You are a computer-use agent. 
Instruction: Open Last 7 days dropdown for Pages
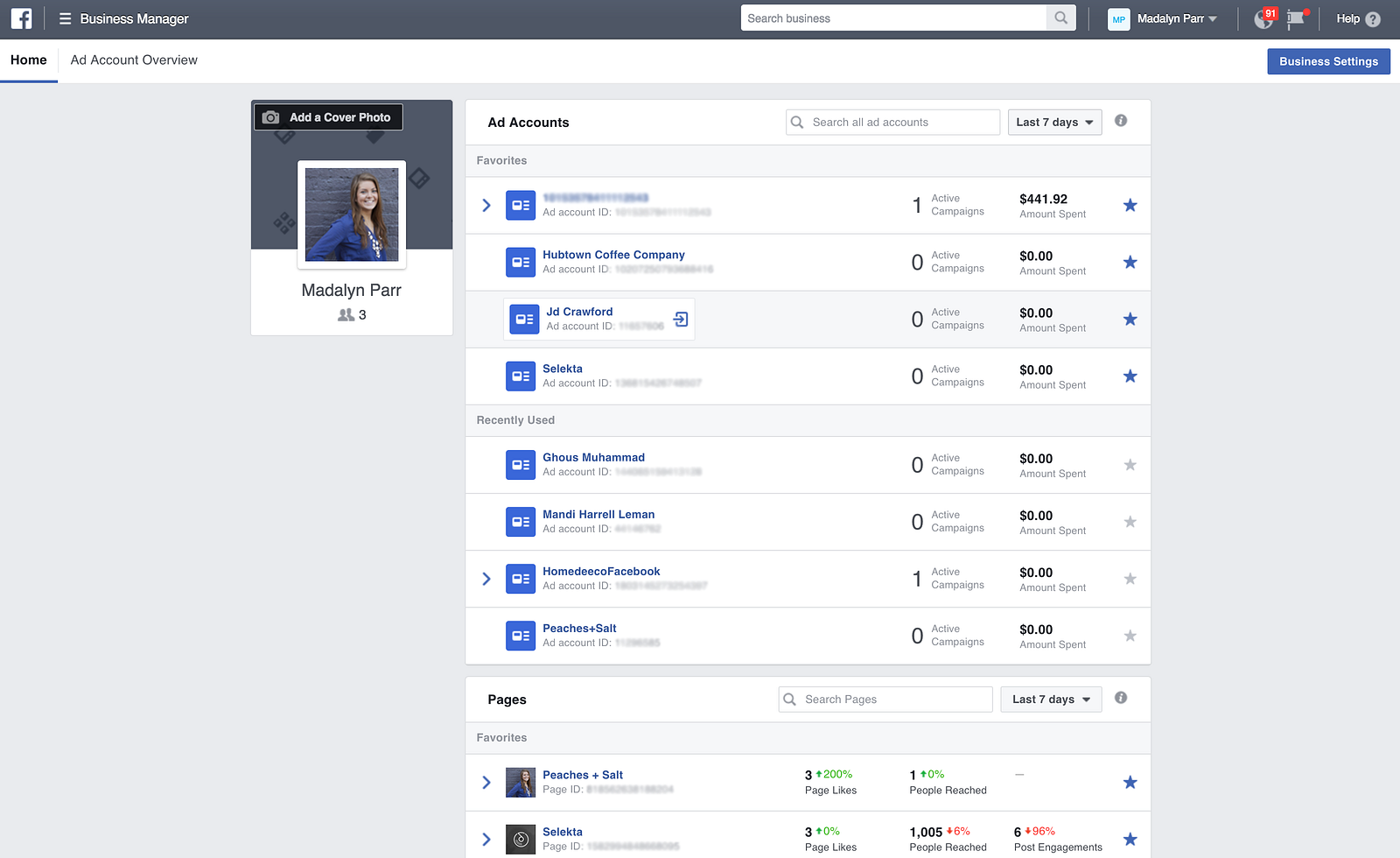[1051, 700]
